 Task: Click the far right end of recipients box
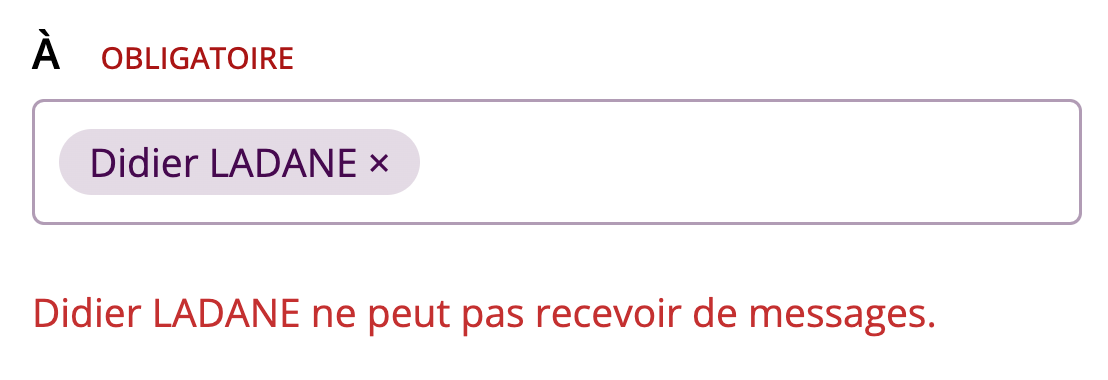pos(1060,162)
